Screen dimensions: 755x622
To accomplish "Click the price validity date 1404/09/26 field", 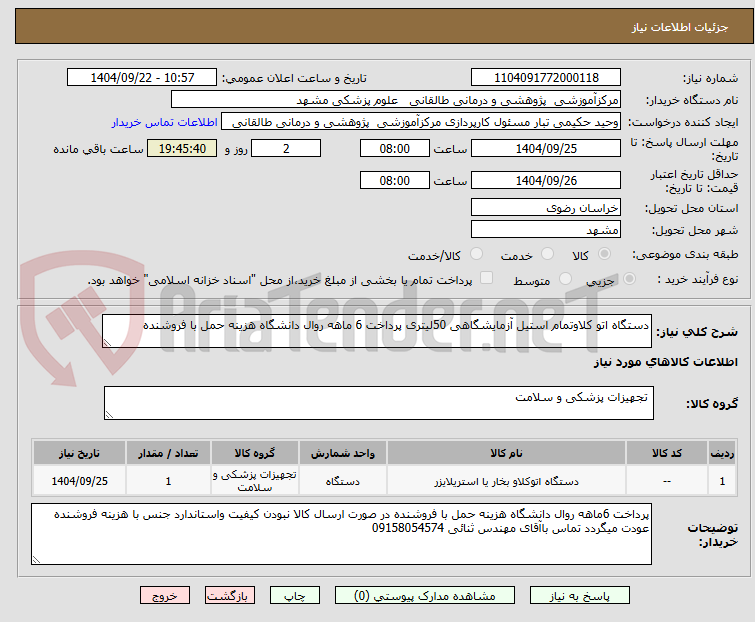I will tap(546, 181).
